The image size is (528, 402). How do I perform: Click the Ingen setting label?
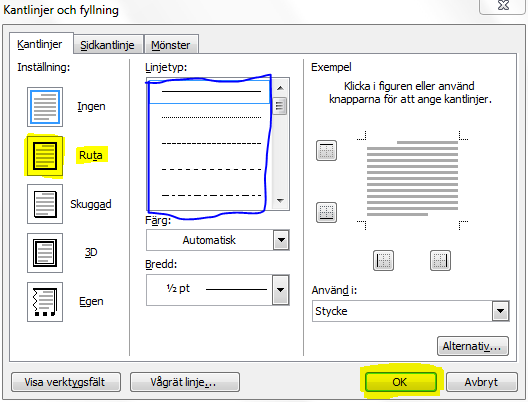[91, 106]
